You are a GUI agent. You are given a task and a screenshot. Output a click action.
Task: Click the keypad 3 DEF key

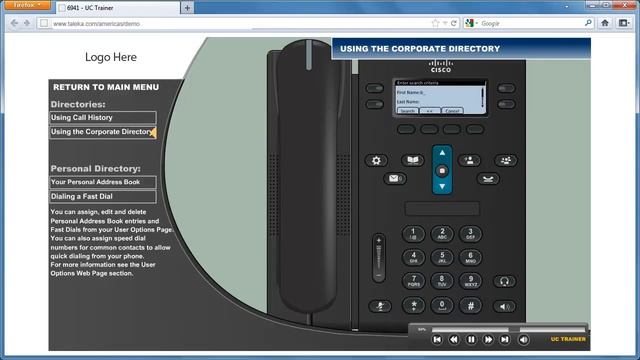[x=470, y=234]
